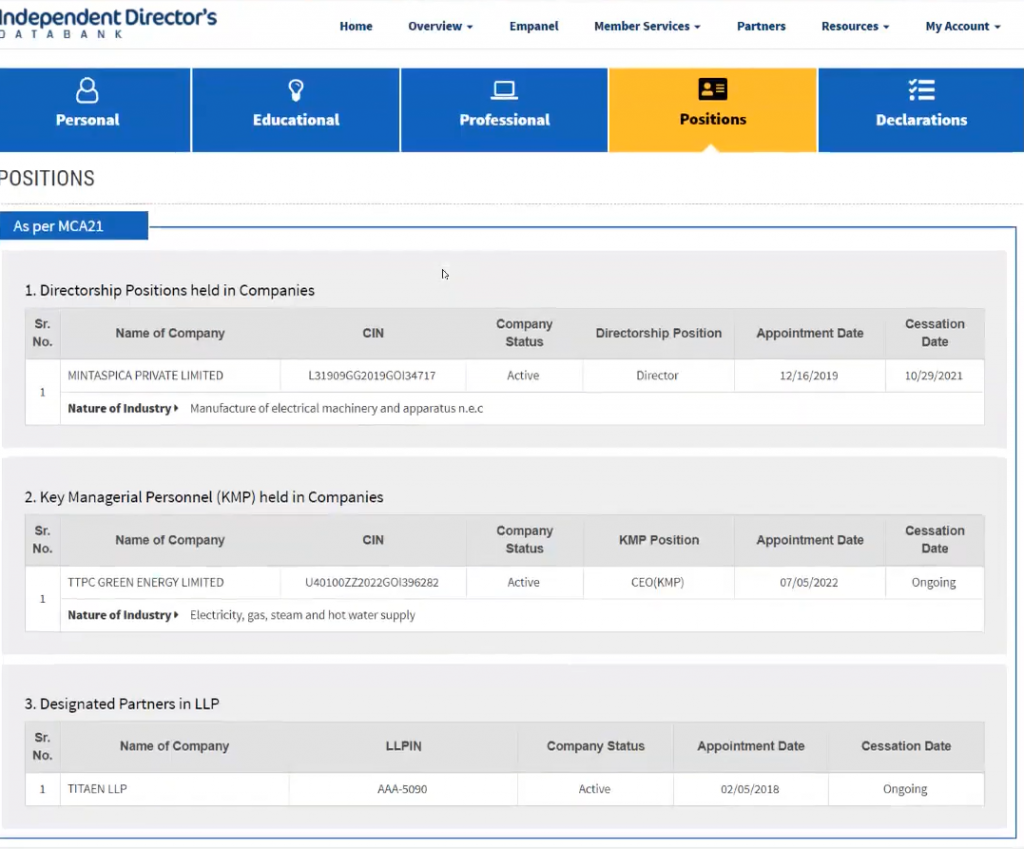Image resolution: width=1024 pixels, height=849 pixels.
Task: Click the Personal tab person icon
Action: tap(87, 91)
